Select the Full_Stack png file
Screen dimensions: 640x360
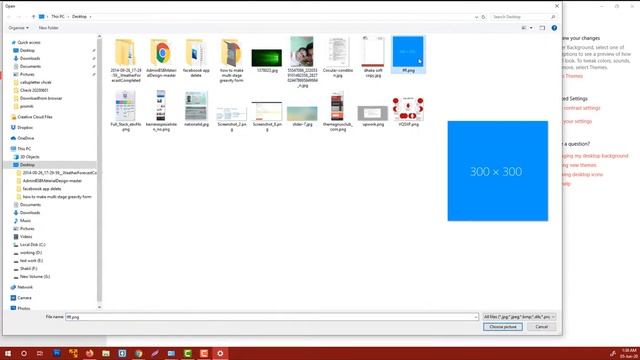tap(125, 111)
